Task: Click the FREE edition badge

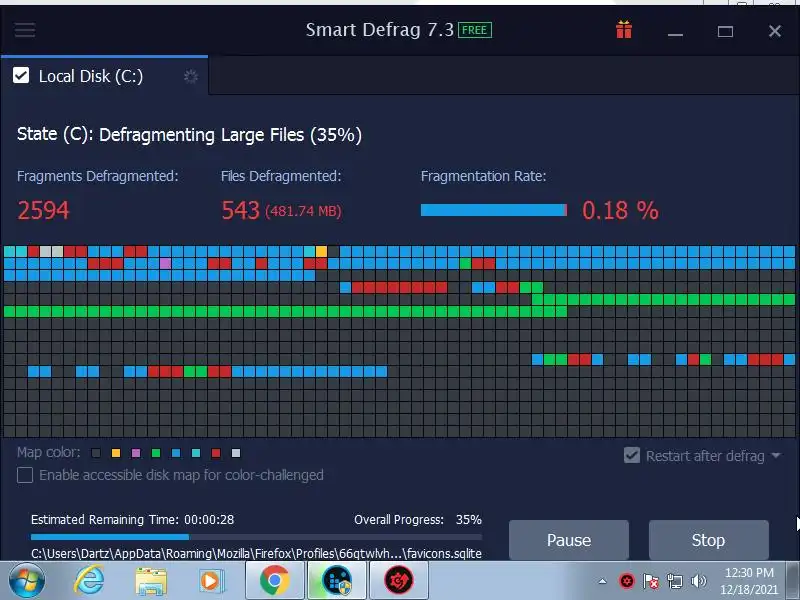Action: (x=474, y=30)
